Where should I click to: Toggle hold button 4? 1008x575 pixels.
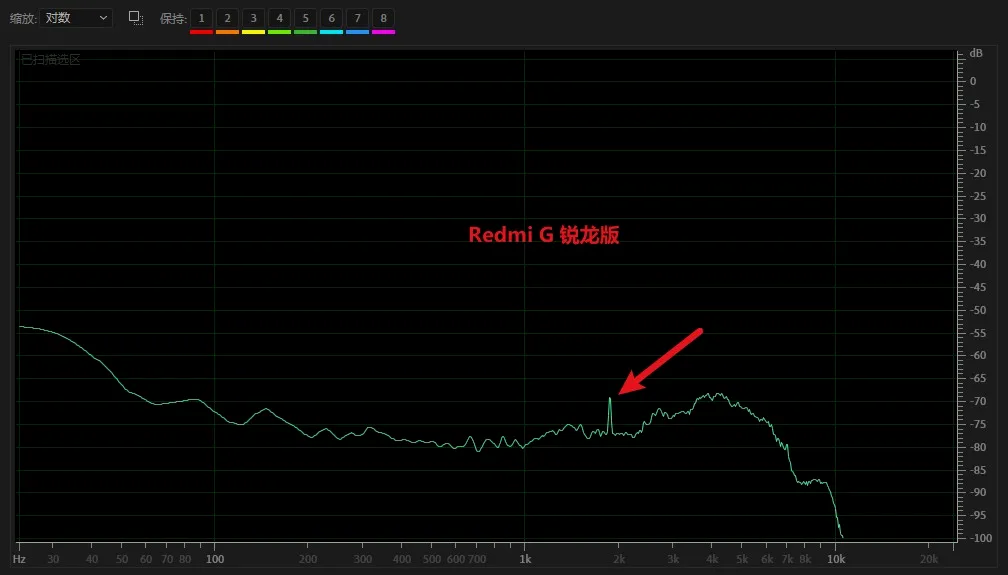click(x=280, y=18)
